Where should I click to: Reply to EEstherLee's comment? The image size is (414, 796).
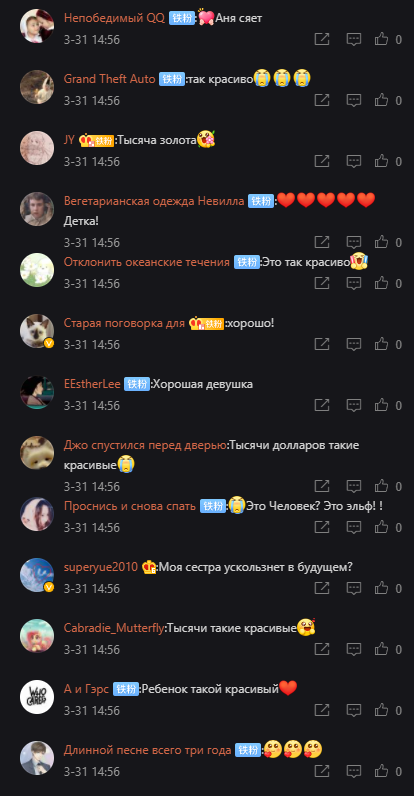(x=354, y=405)
